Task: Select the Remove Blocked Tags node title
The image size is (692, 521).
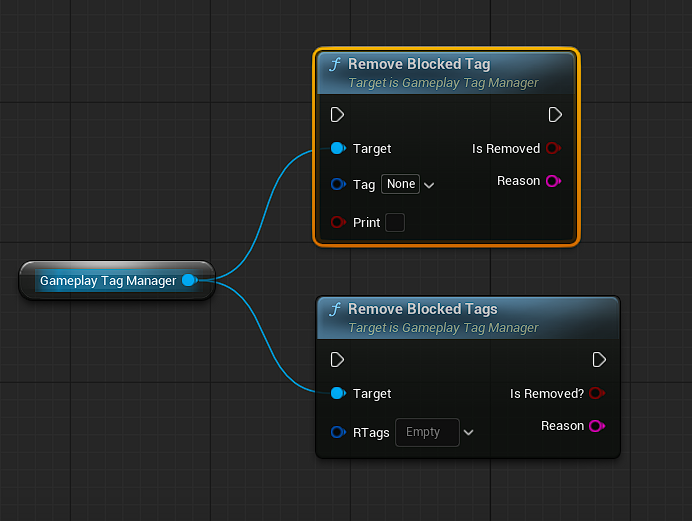Action: click(x=422, y=309)
